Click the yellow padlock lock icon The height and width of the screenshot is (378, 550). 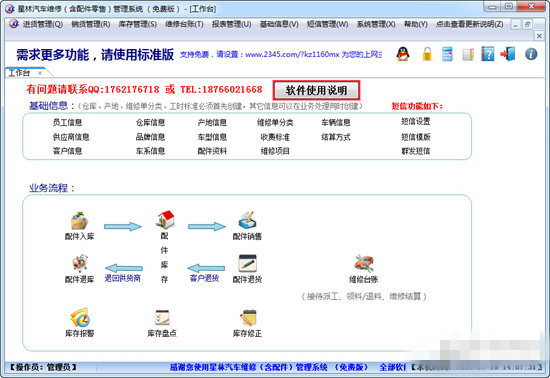coord(427,54)
